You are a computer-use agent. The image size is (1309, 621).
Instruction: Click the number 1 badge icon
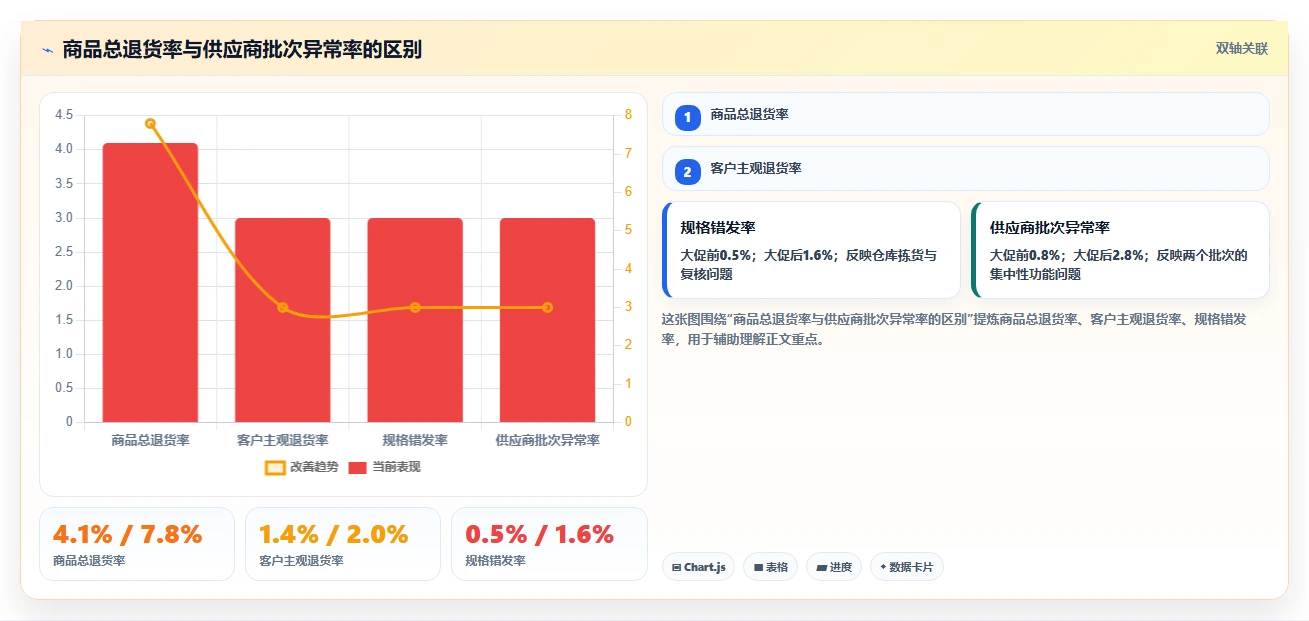tap(688, 118)
